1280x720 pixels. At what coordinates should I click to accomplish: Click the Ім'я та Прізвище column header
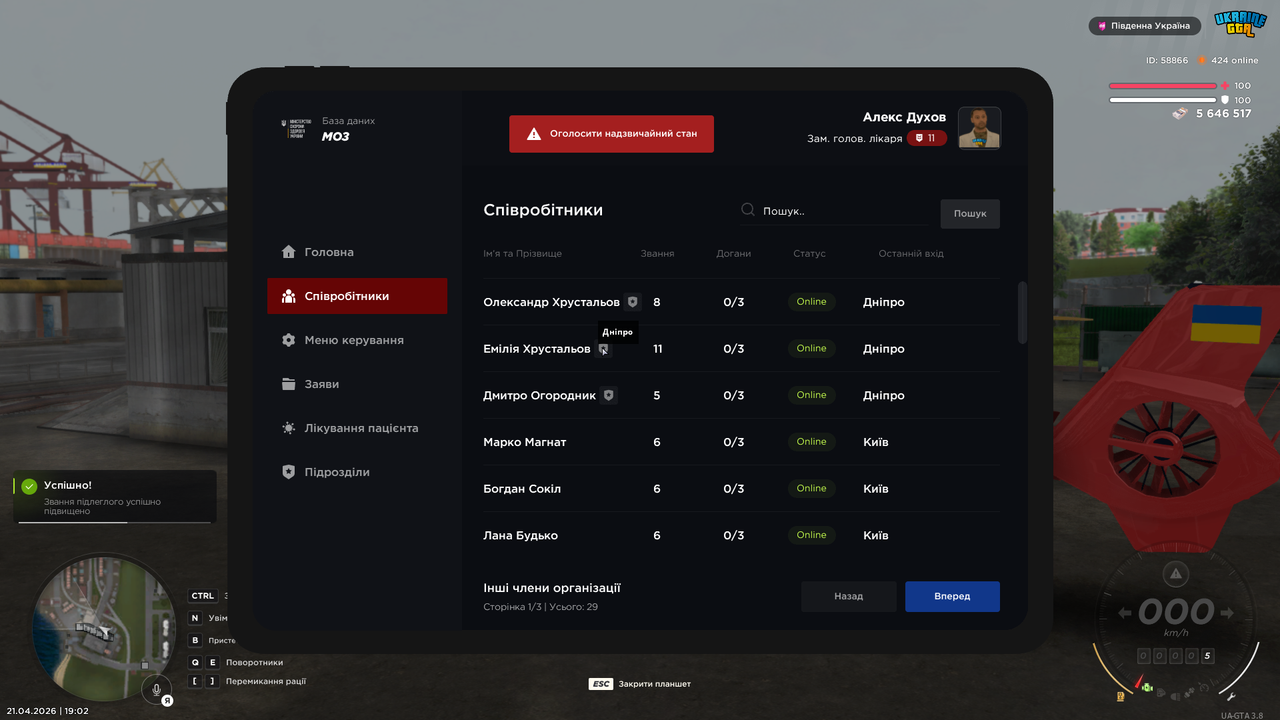pyautogui.click(x=523, y=254)
